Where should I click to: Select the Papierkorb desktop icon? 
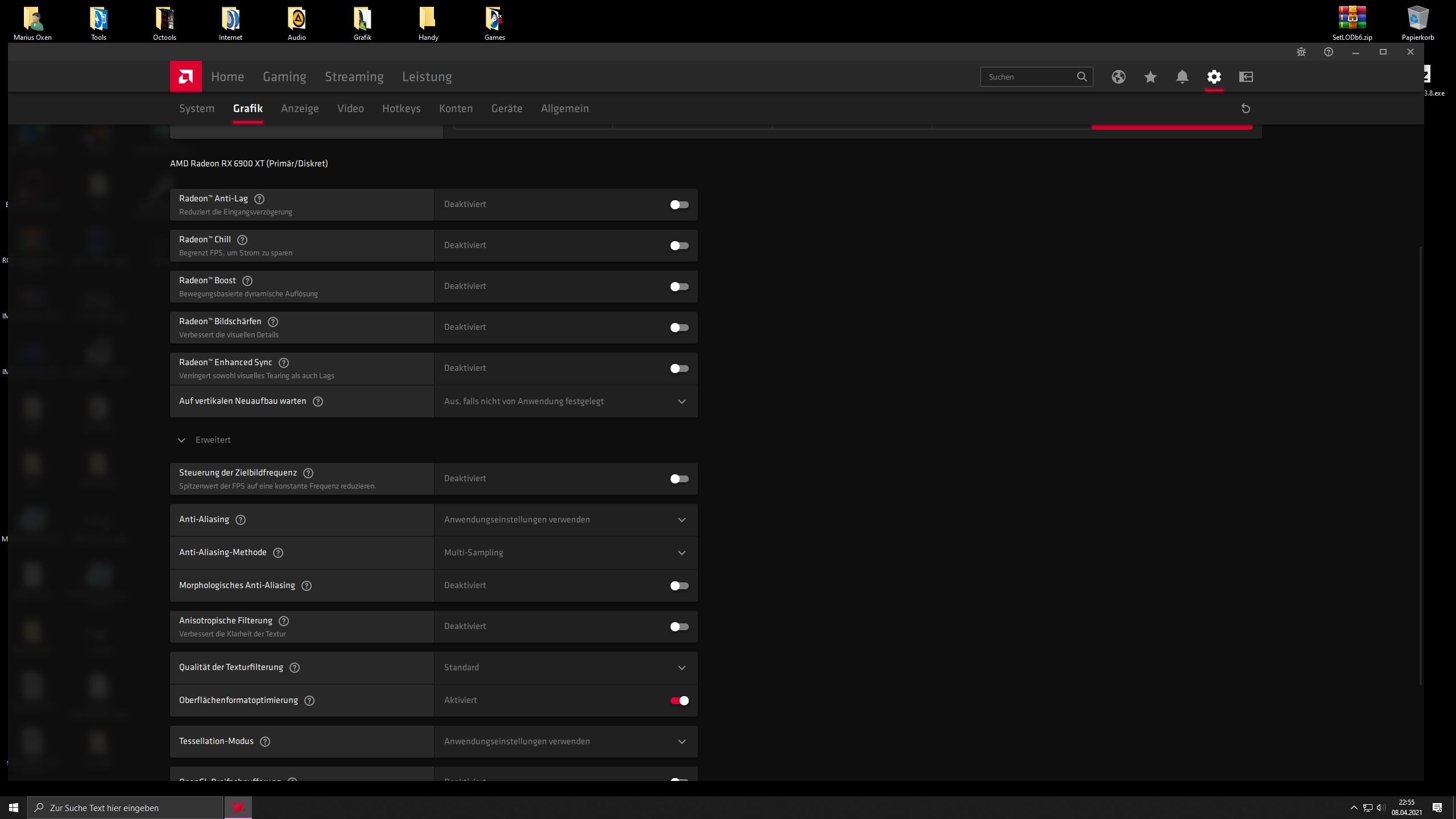1418,23
